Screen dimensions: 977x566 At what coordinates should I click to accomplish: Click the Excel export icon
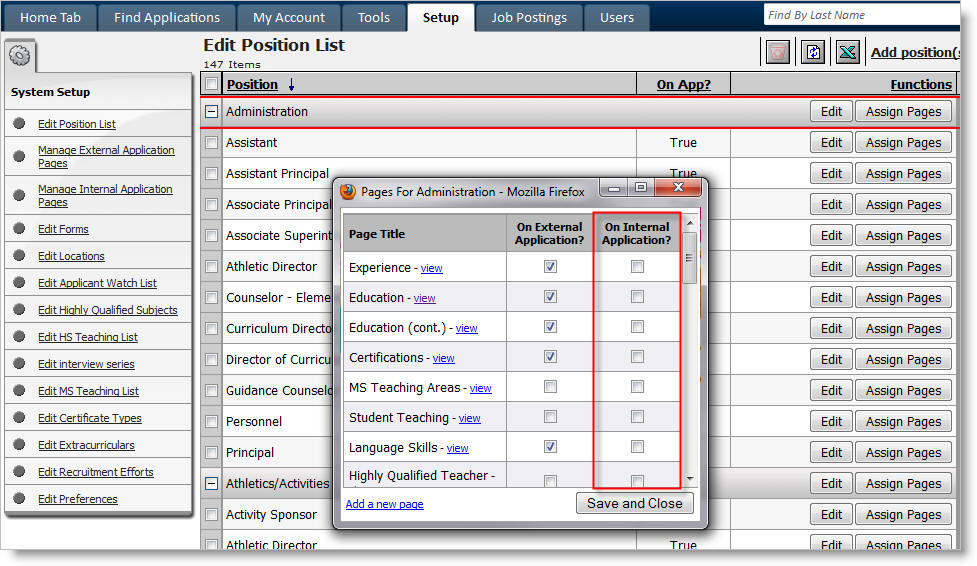click(847, 52)
